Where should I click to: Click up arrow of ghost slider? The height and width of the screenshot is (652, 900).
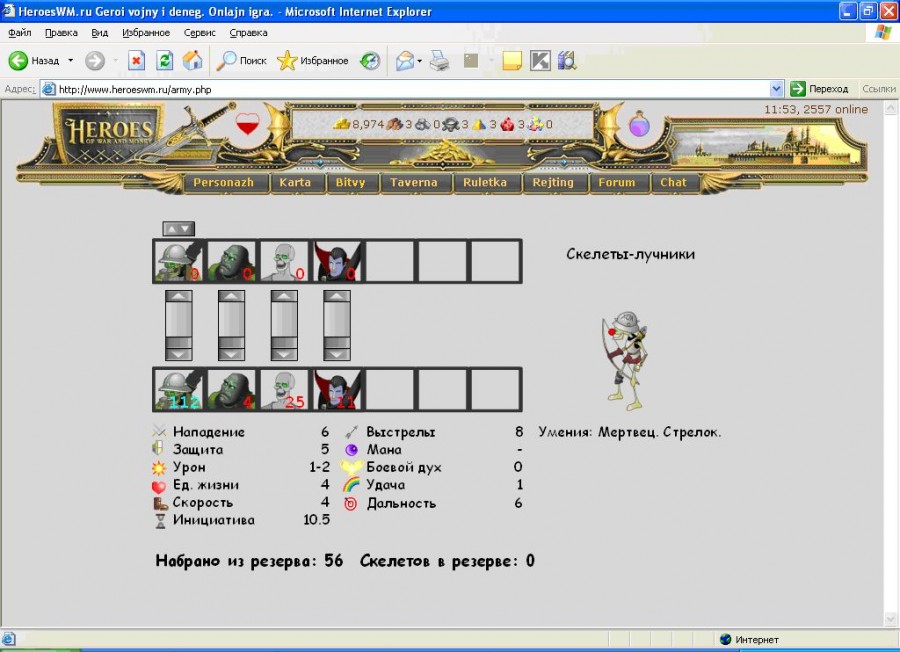coord(284,296)
